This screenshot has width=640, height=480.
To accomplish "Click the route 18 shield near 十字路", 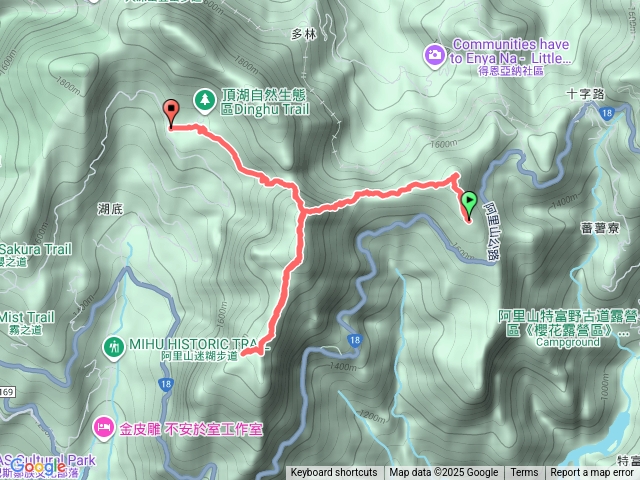I will click(607, 113).
